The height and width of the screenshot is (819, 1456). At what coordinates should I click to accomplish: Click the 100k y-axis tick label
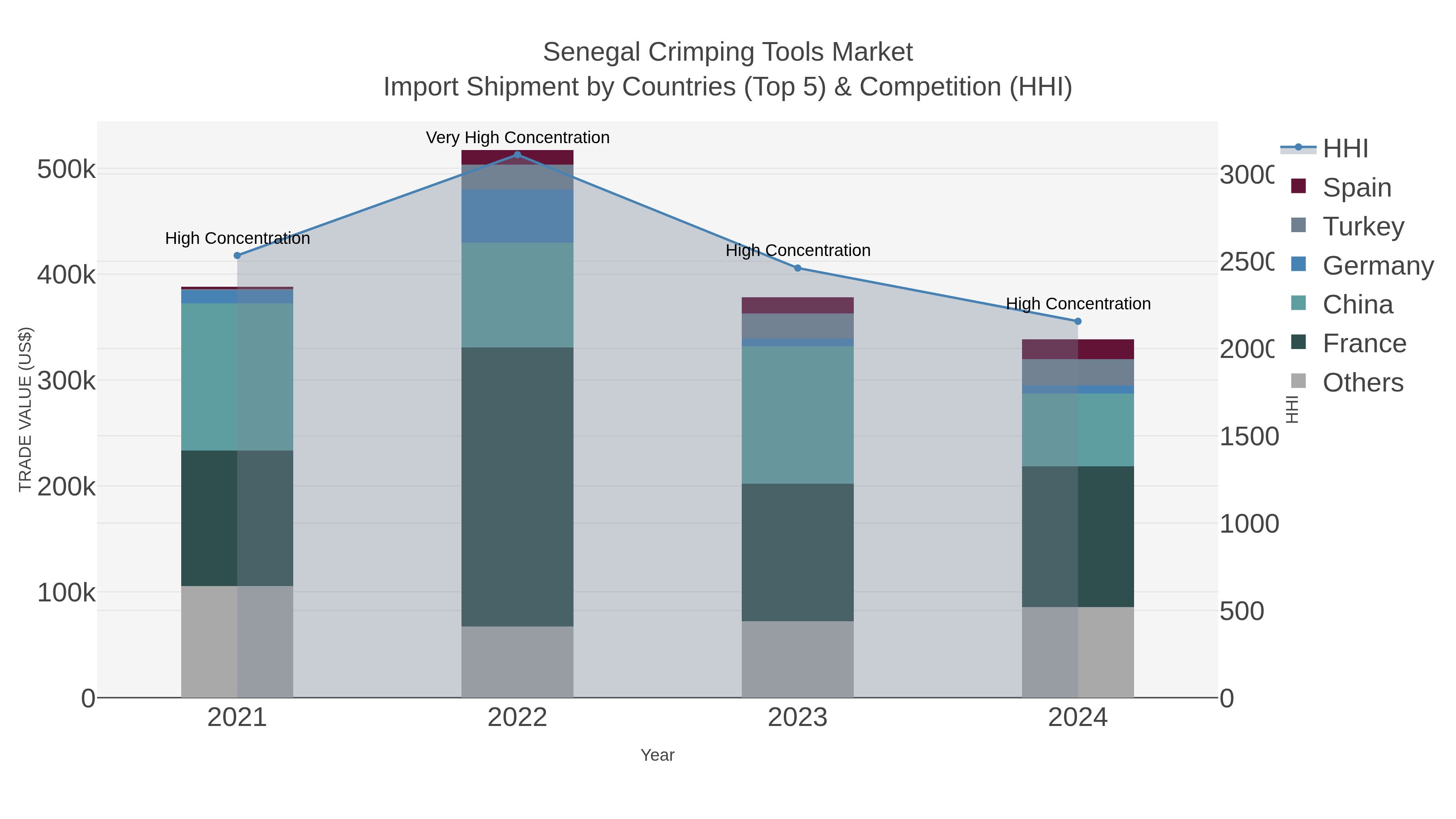coord(66,593)
